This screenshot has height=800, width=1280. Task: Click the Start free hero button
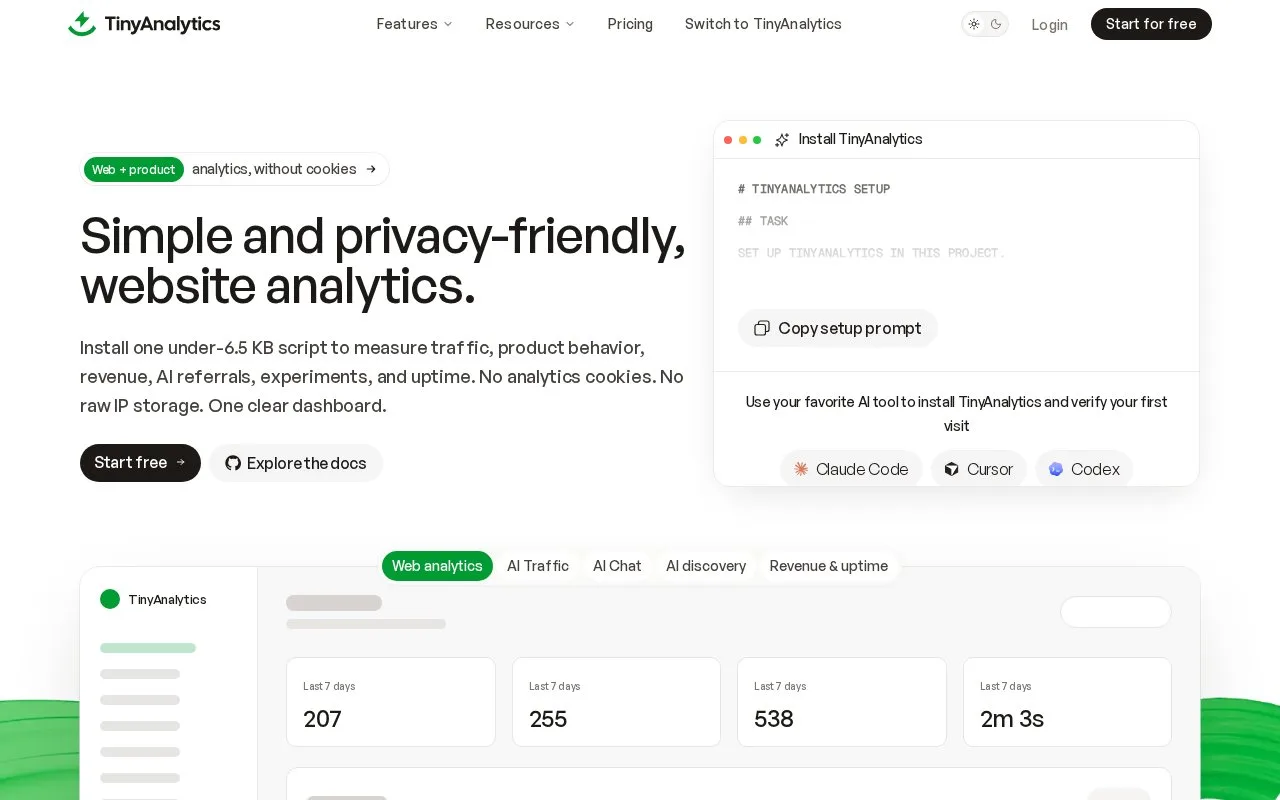[140, 463]
